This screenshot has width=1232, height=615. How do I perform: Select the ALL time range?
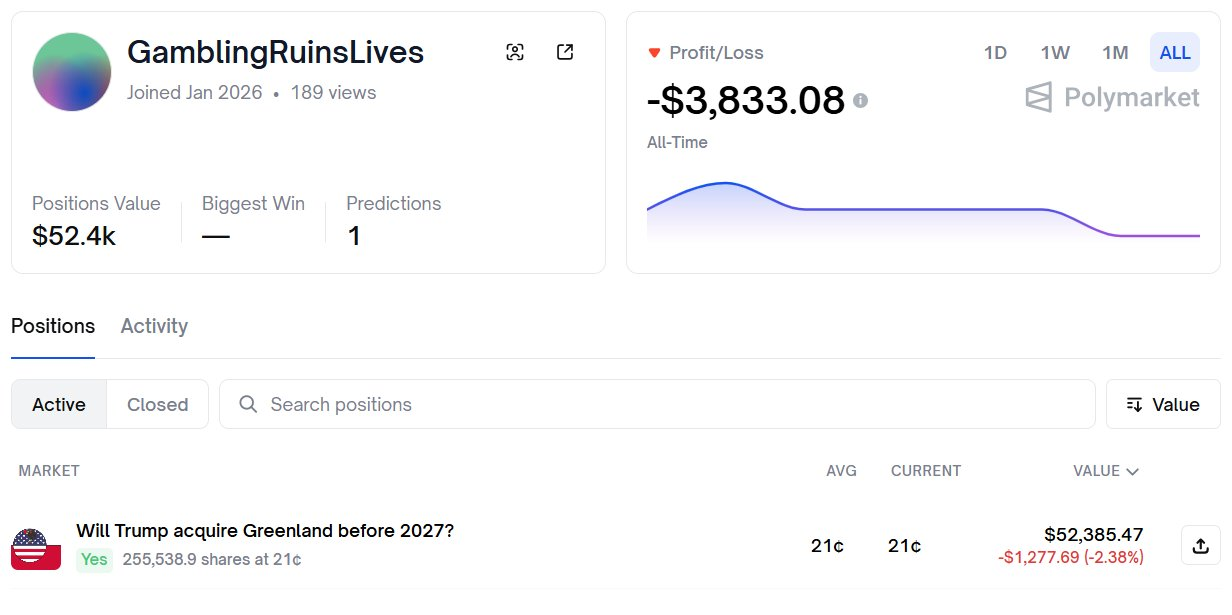(1175, 53)
